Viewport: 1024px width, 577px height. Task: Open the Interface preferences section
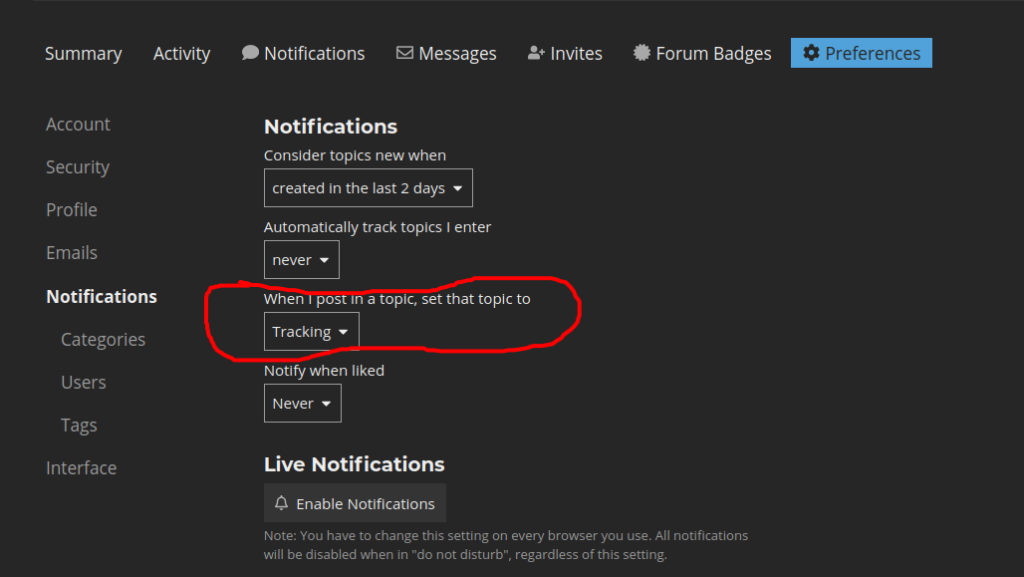coord(81,467)
